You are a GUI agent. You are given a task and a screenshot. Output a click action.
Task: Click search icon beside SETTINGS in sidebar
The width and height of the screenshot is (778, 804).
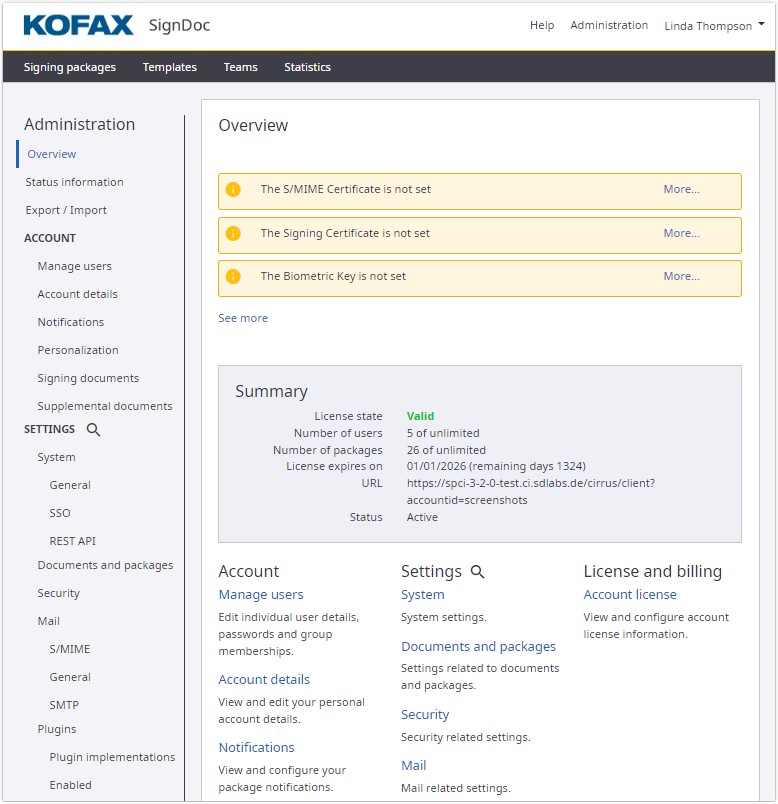tap(93, 430)
